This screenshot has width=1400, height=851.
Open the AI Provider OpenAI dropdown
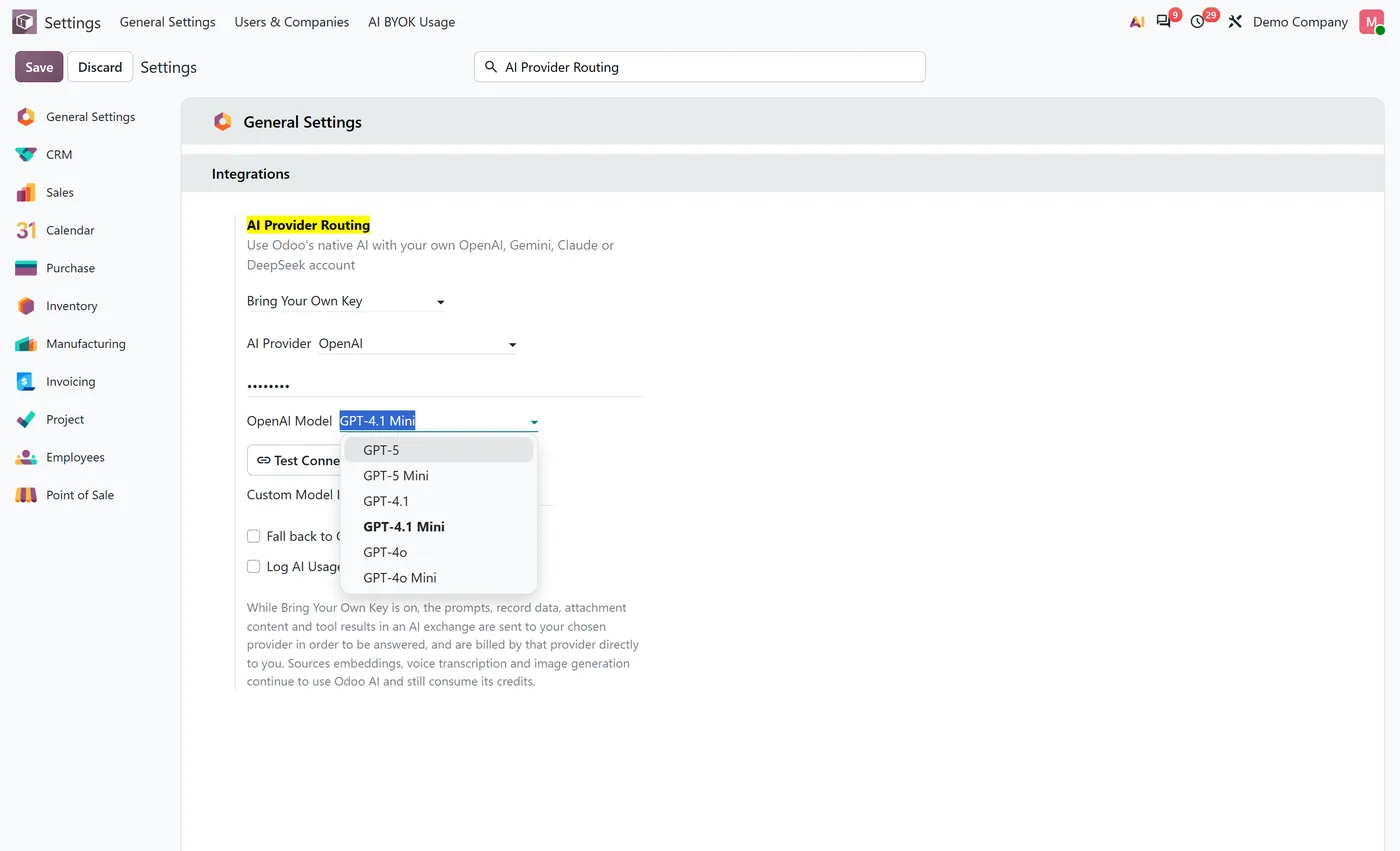[x=418, y=344]
